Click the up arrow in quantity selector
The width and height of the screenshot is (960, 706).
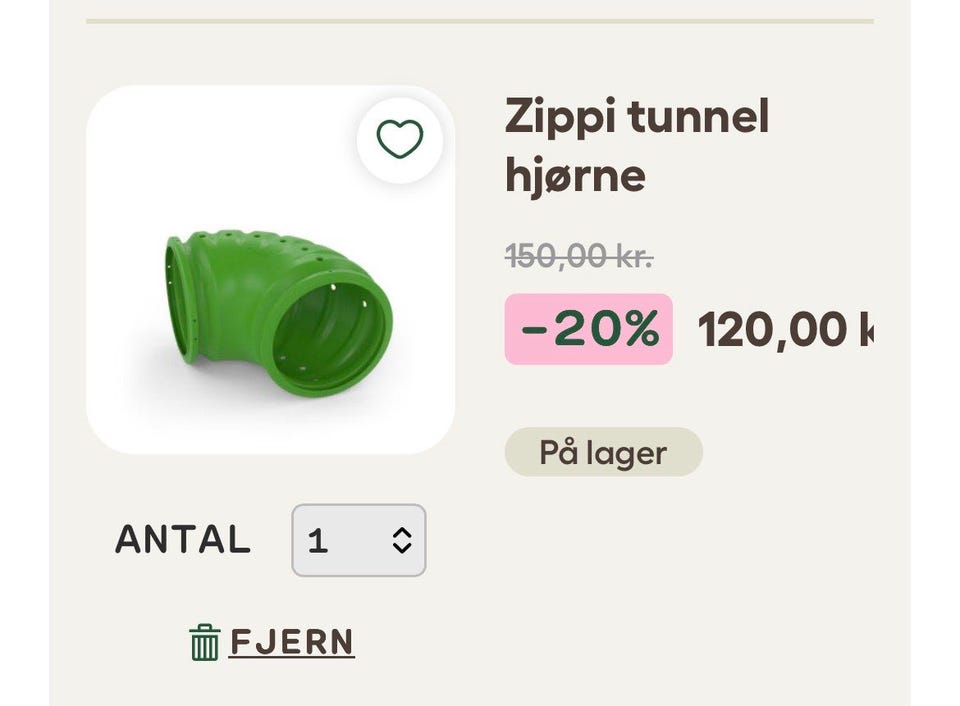pos(402,532)
